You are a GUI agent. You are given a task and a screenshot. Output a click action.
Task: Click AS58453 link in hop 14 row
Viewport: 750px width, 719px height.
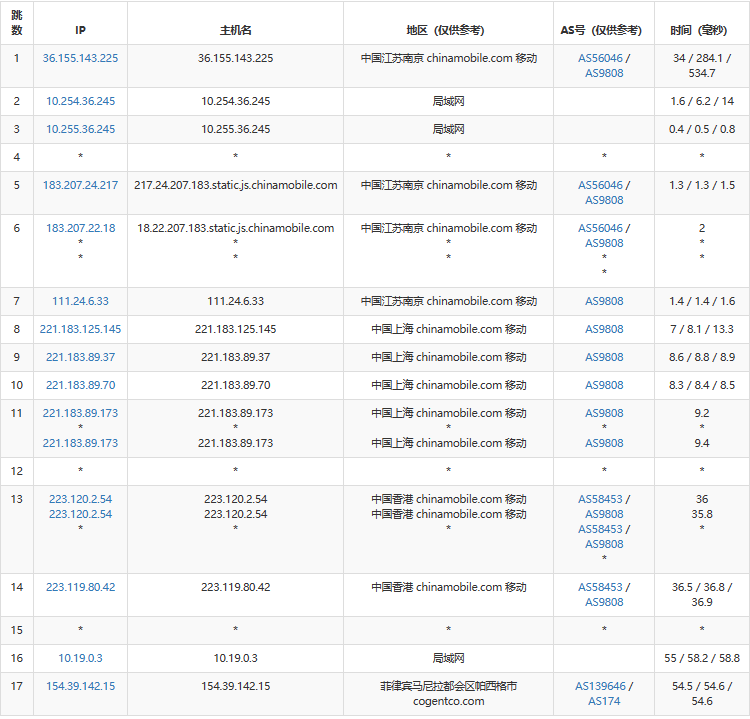600,587
